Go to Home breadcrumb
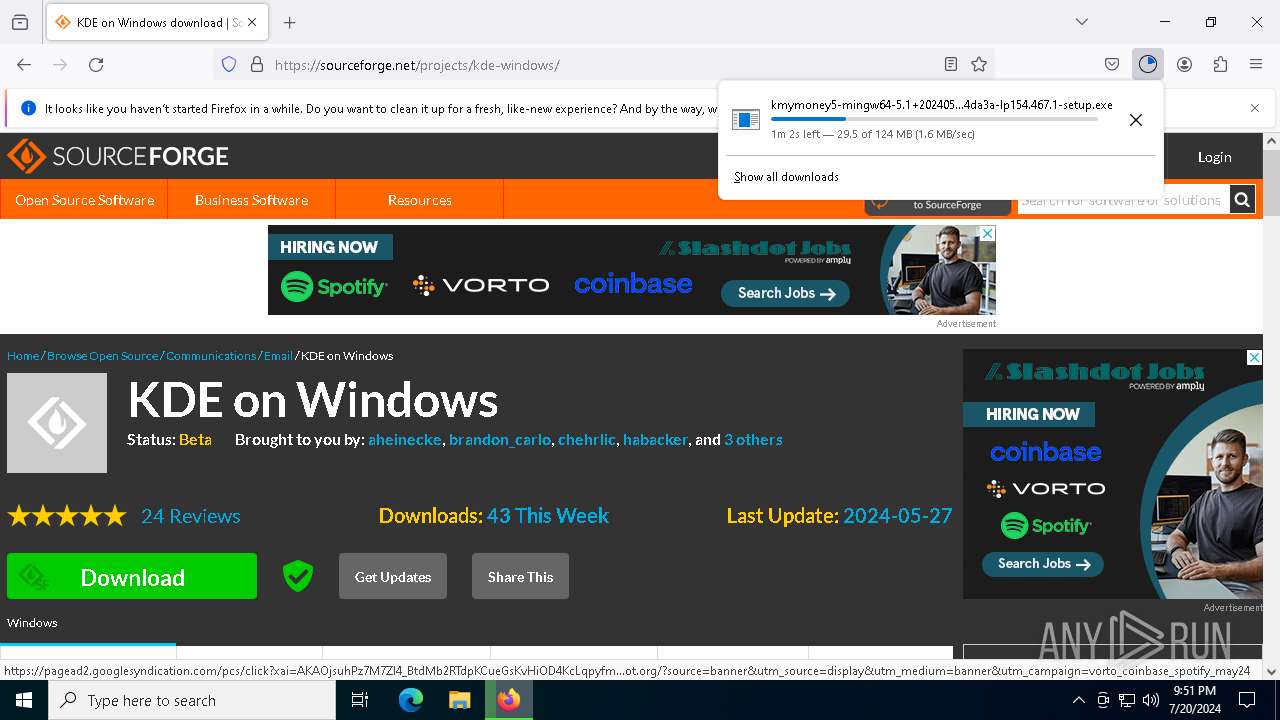Viewport: 1280px width, 720px height. tap(23, 356)
